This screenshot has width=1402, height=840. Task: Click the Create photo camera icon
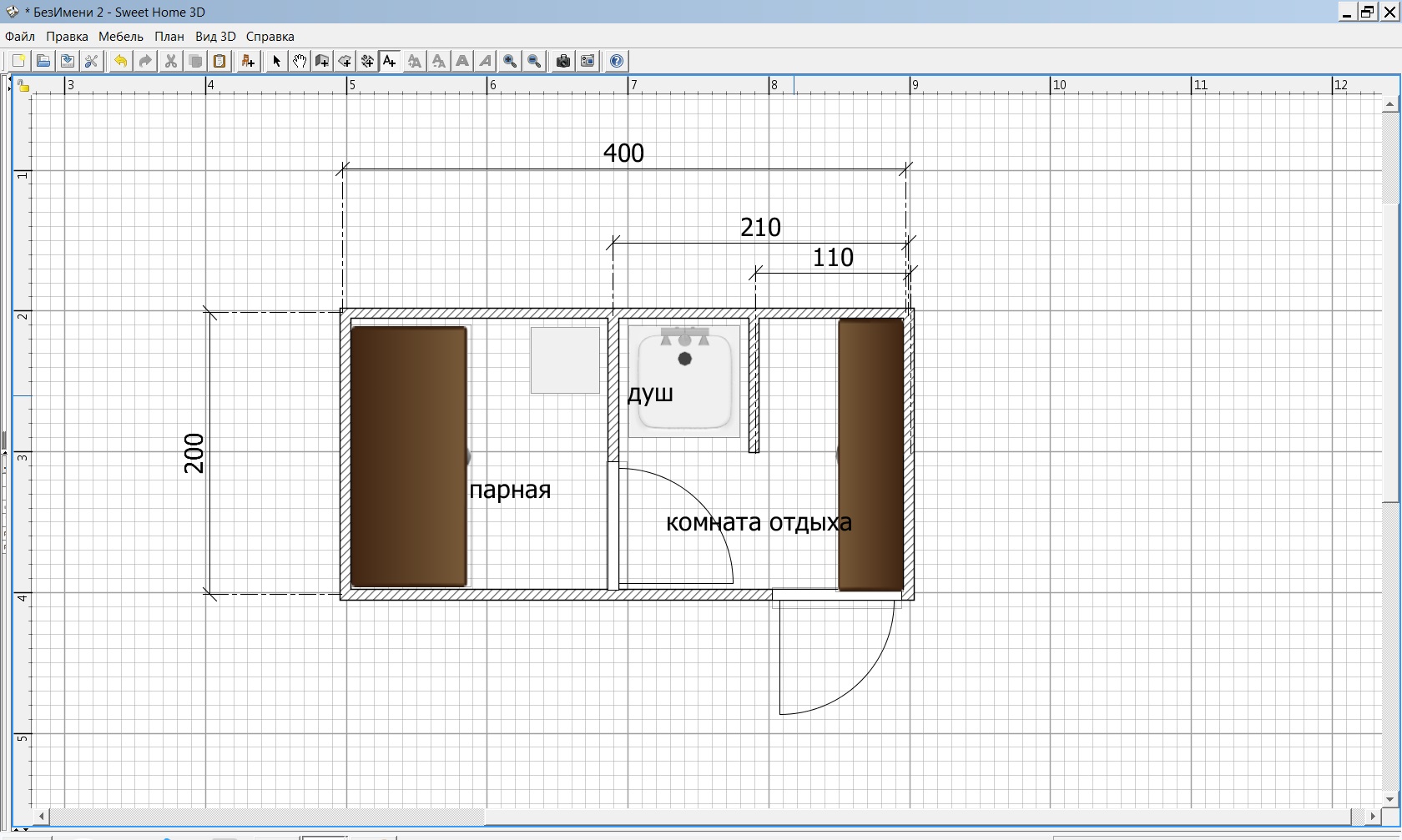click(563, 61)
